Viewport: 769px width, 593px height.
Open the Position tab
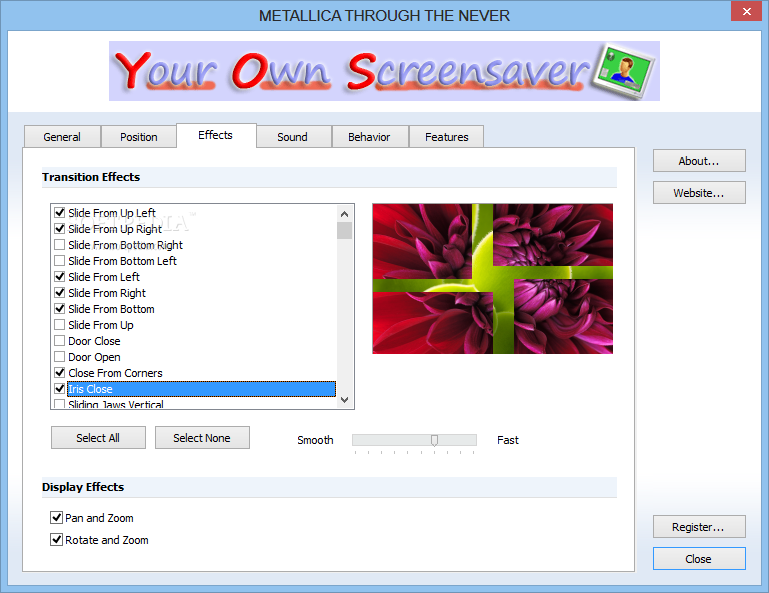(x=139, y=137)
